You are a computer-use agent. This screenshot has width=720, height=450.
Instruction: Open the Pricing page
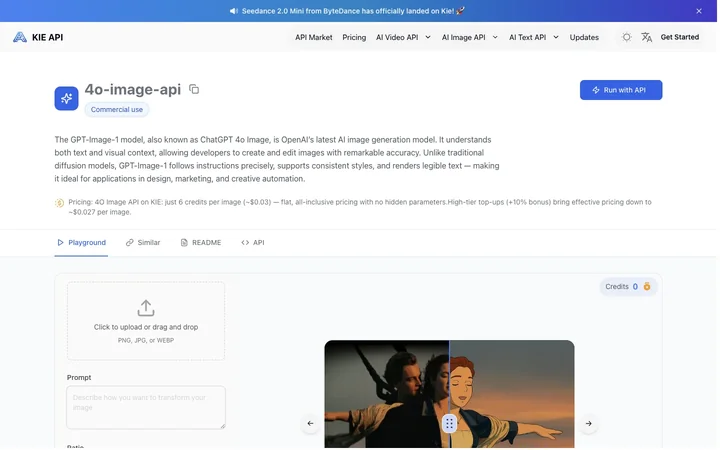click(354, 37)
